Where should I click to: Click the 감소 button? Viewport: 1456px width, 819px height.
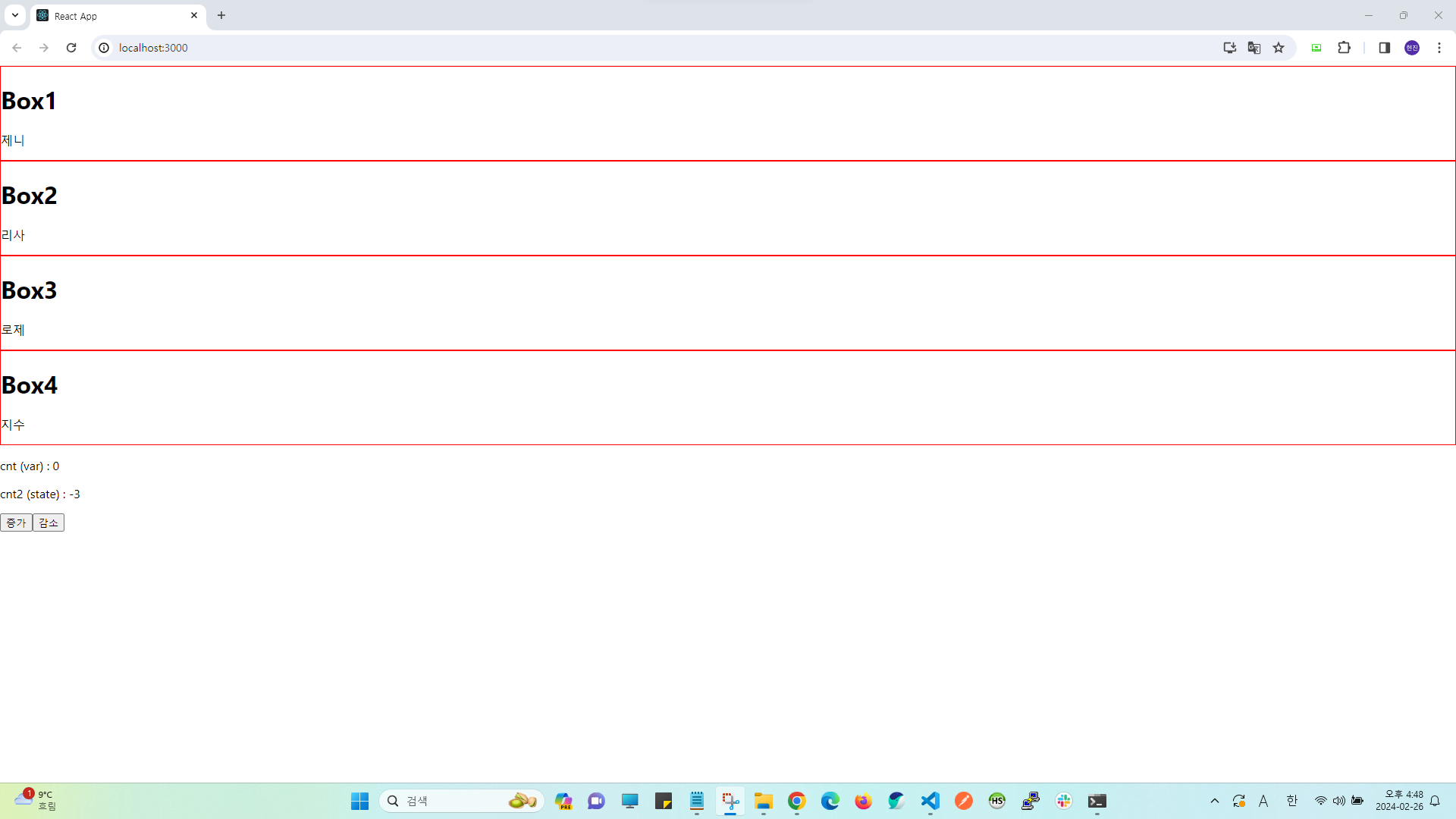49,522
